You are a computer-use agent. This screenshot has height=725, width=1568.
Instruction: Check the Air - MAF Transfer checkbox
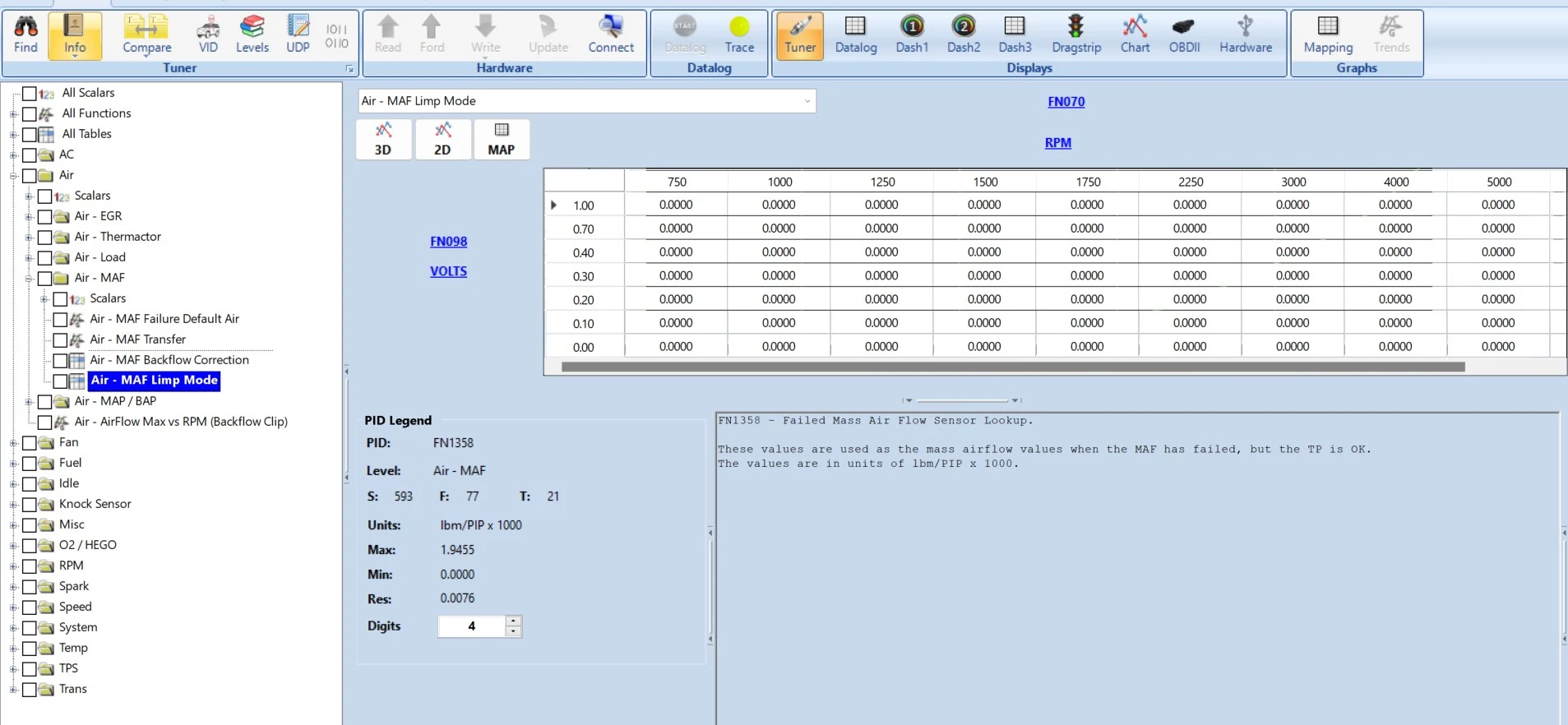pos(60,340)
